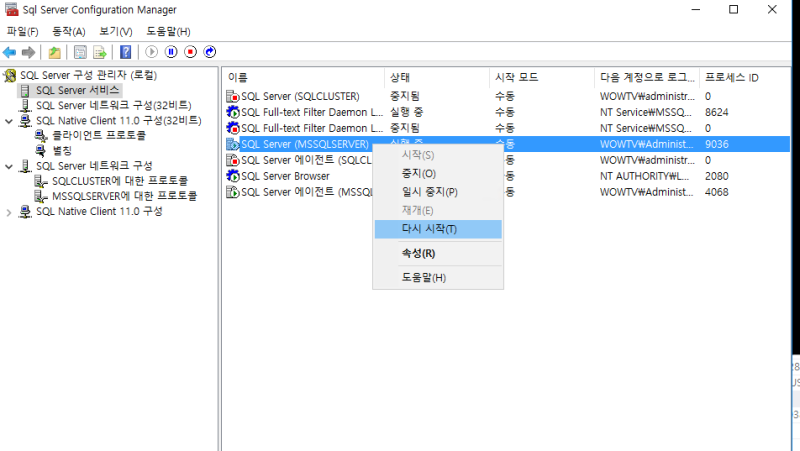This screenshot has width=800, height=451.
Task: Click the SQL Server 구성 관리자 root icon
Action: (10, 76)
